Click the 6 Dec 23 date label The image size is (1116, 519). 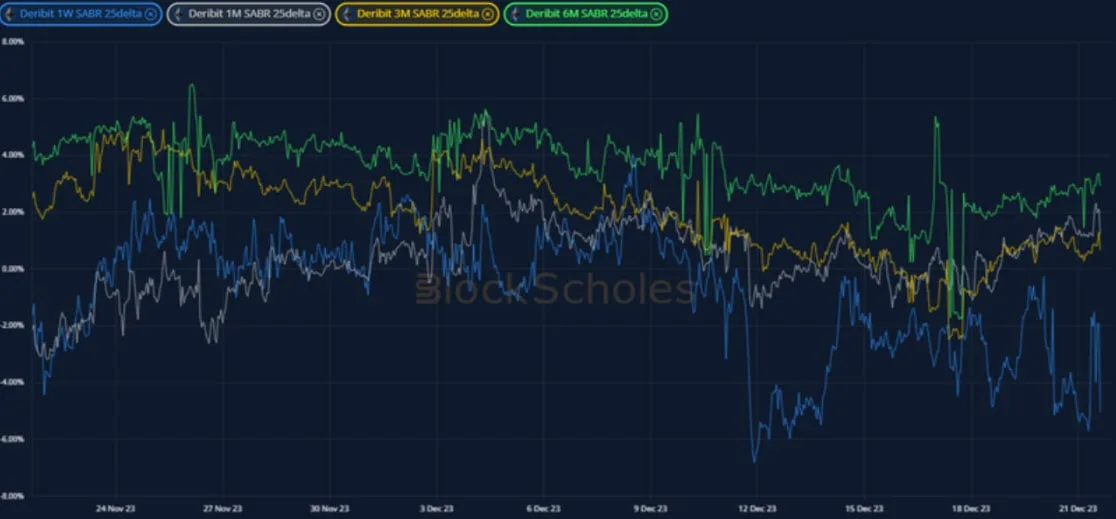point(543,509)
